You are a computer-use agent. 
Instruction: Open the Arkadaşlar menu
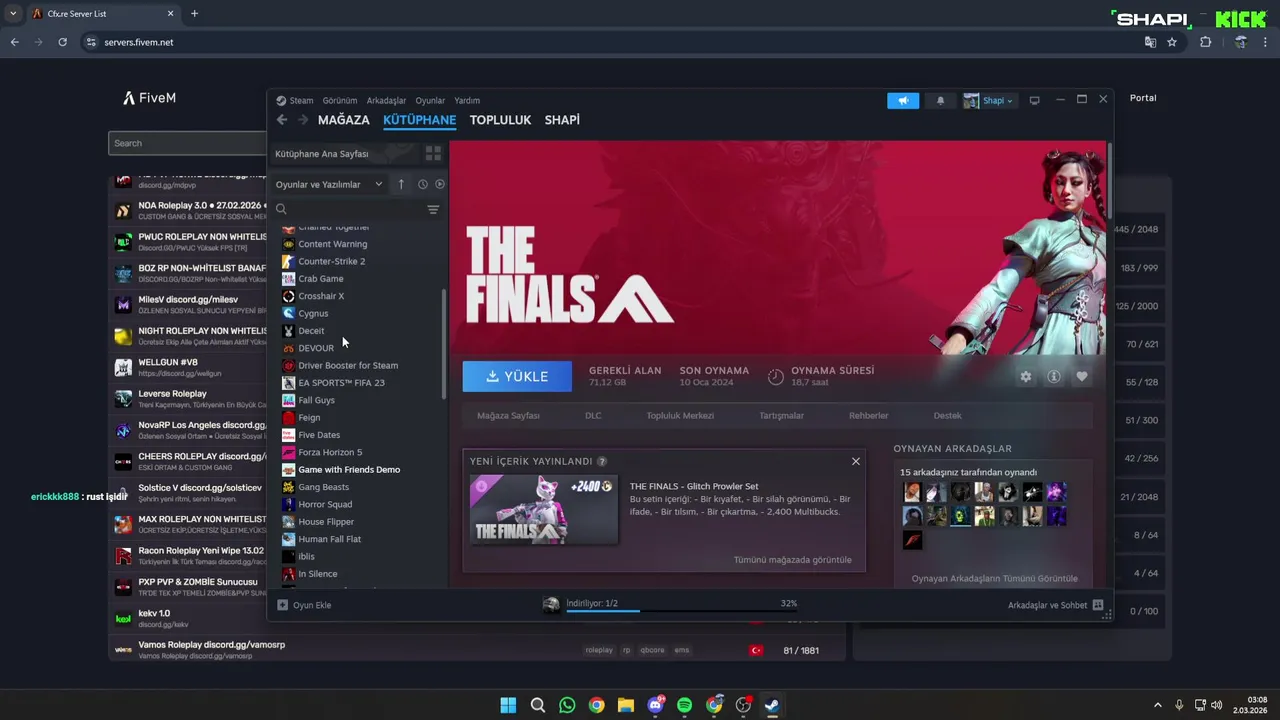[387, 100]
